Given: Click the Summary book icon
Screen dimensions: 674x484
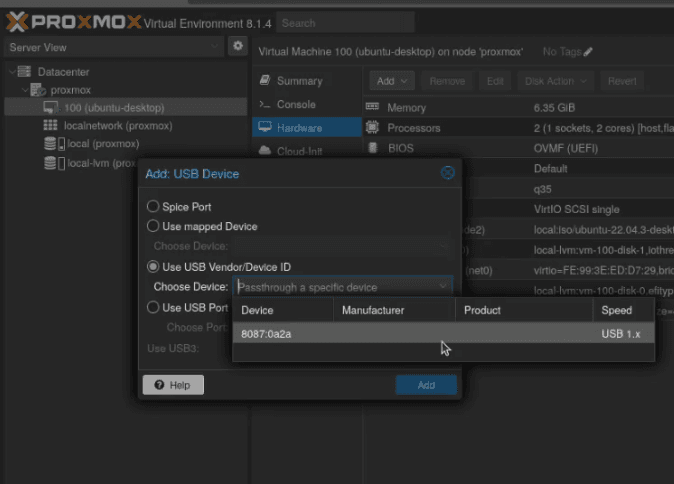Looking at the screenshot, I should pos(265,80).
